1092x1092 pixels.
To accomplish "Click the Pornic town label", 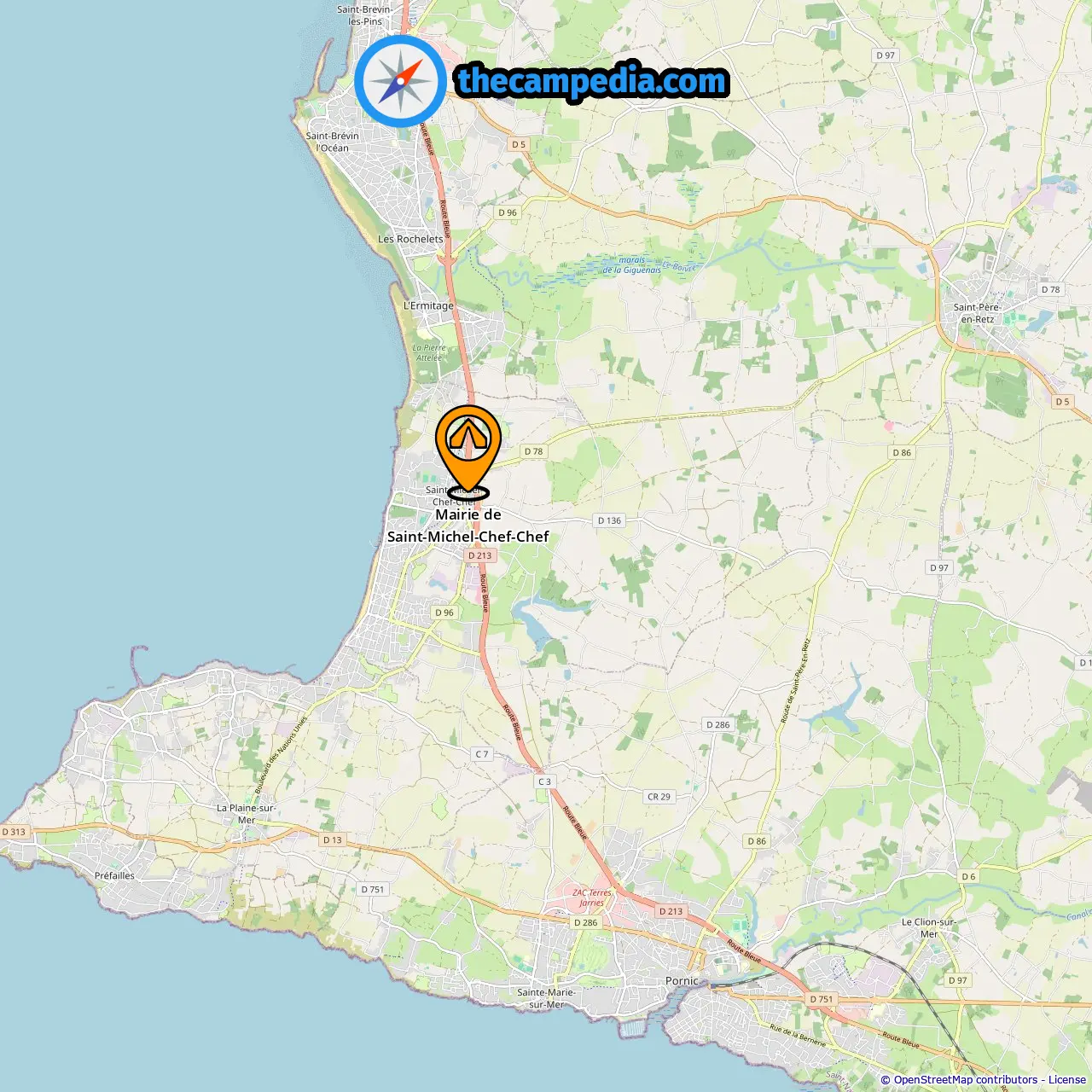I will click(x=682, y=981).
